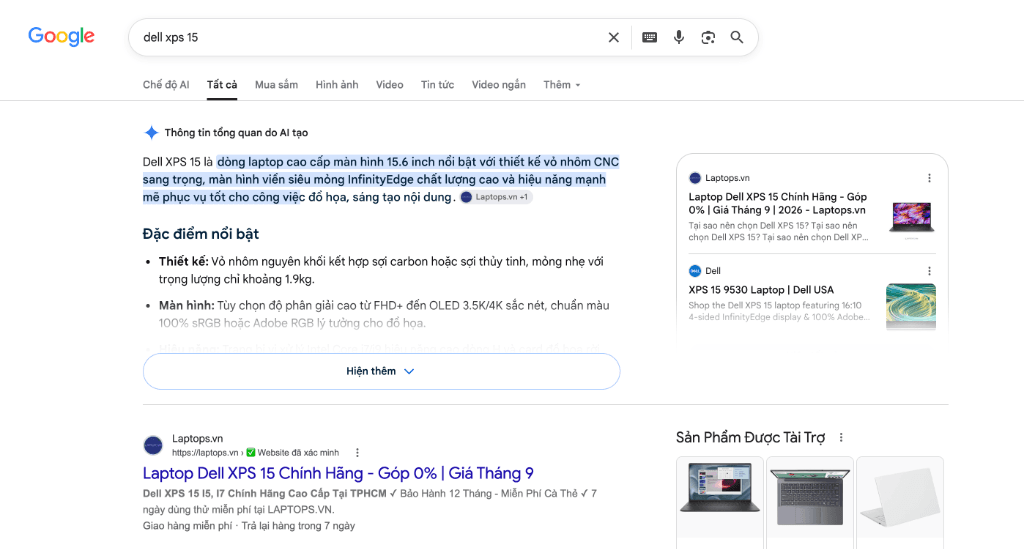This screenshot has width=1024, height=549.
Task: Switch to Chế độ AI tab
Action: coord(166,85)
